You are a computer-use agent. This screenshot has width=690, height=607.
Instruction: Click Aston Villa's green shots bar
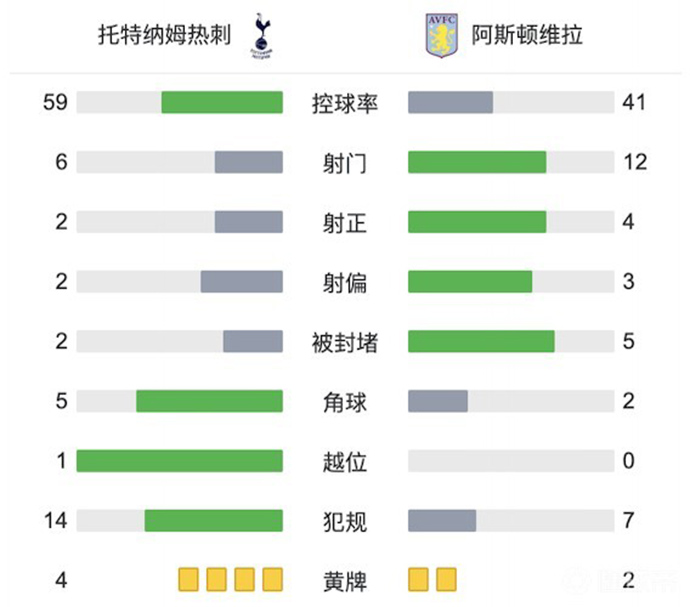point(477,162)
